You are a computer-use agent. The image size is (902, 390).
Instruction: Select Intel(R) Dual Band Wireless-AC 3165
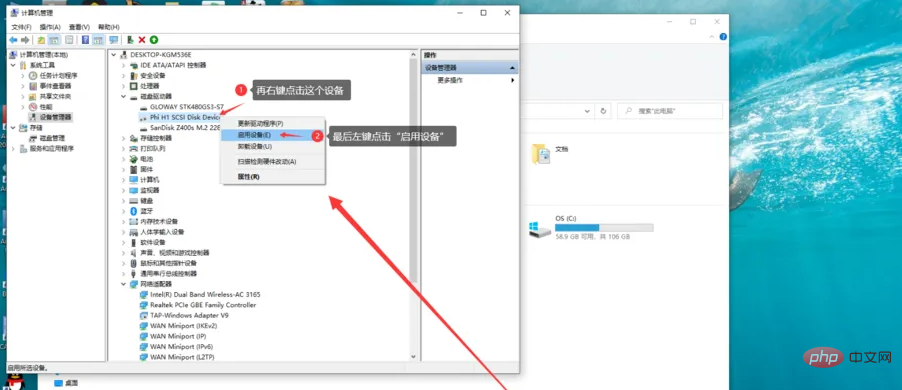pos(205,295)
